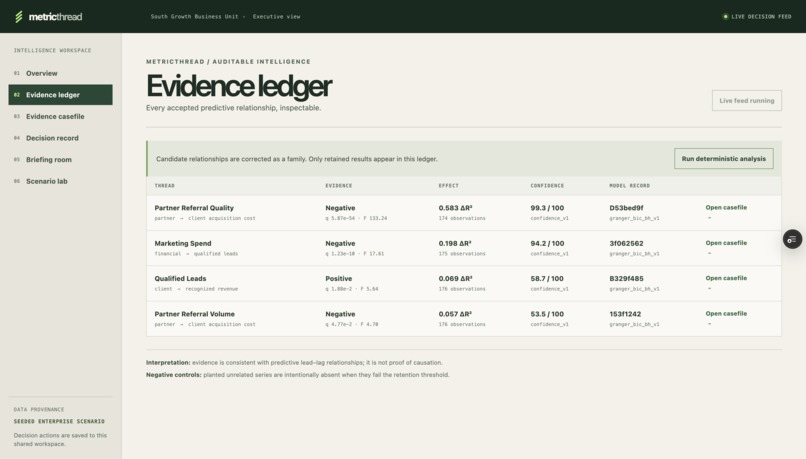The height and width of the screenshot is (459, 806).
Task: Go to Evidence casefile
Action: point(60,116)
